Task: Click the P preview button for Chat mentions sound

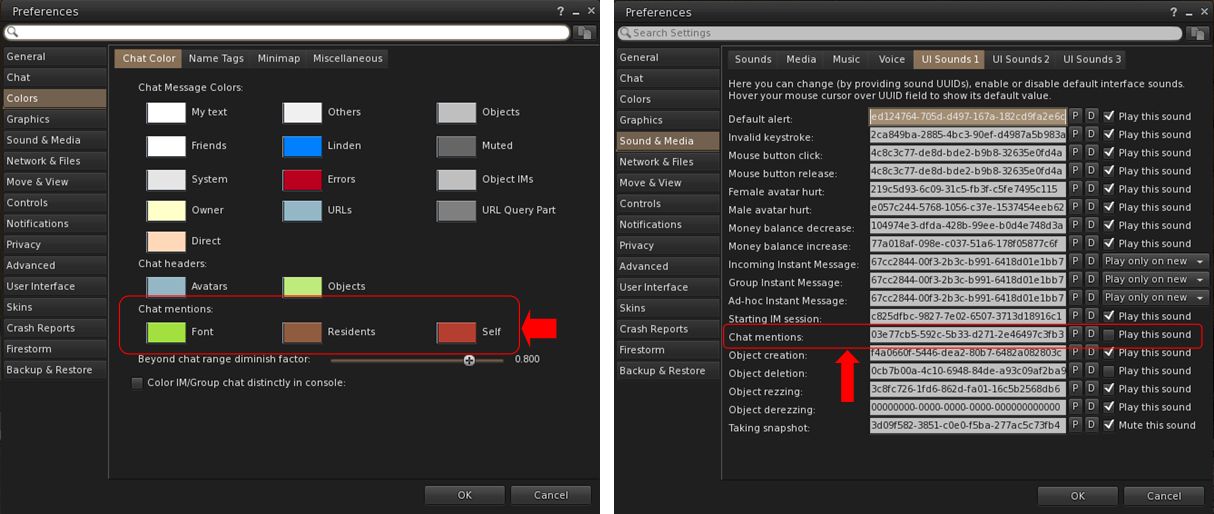Action: click(1076, 335)
